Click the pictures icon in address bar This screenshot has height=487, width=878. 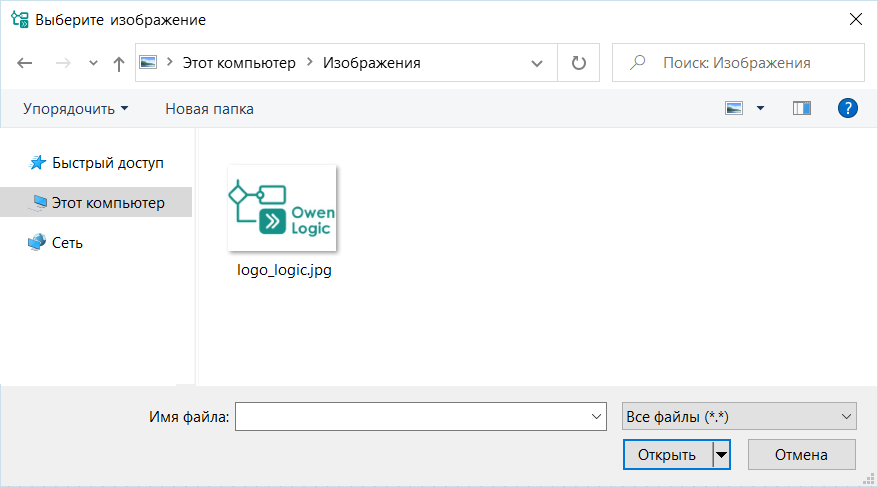click(x=148, y=62)
